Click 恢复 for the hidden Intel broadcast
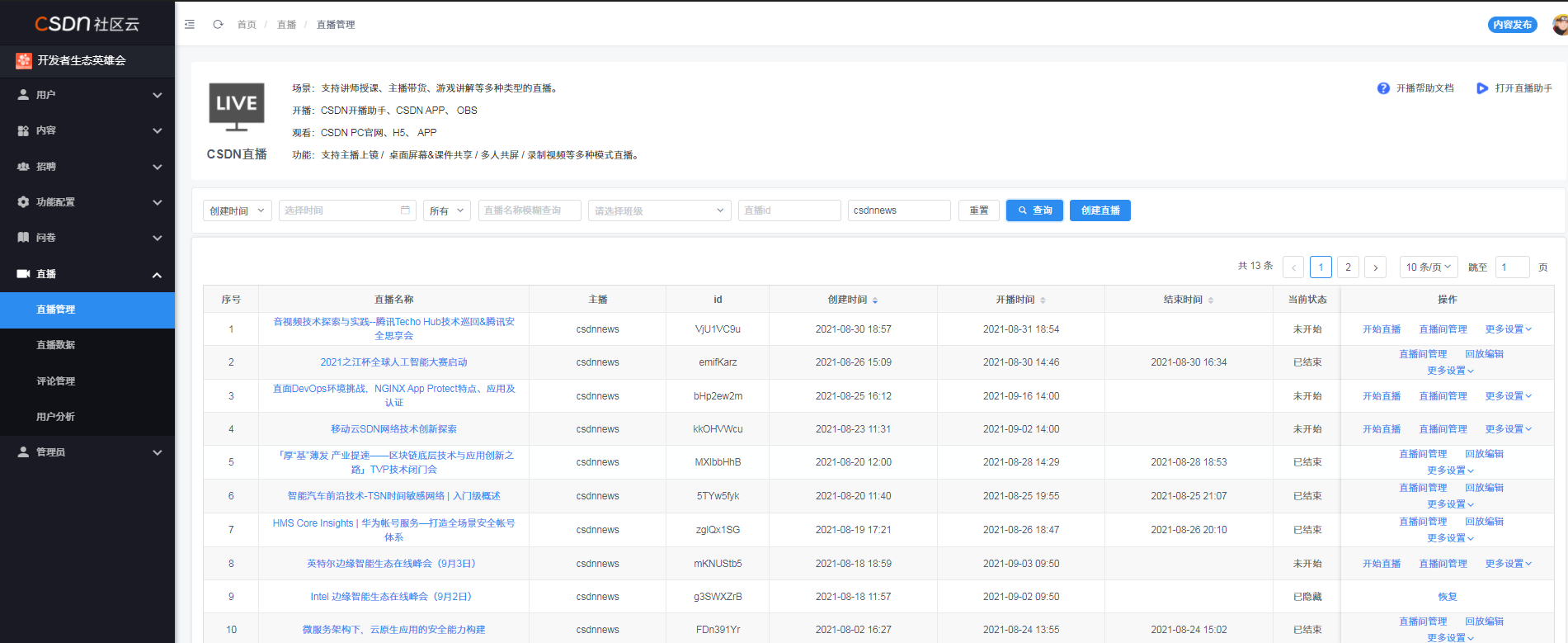Screen dimensions: 1568x643 click(1448, 597)
